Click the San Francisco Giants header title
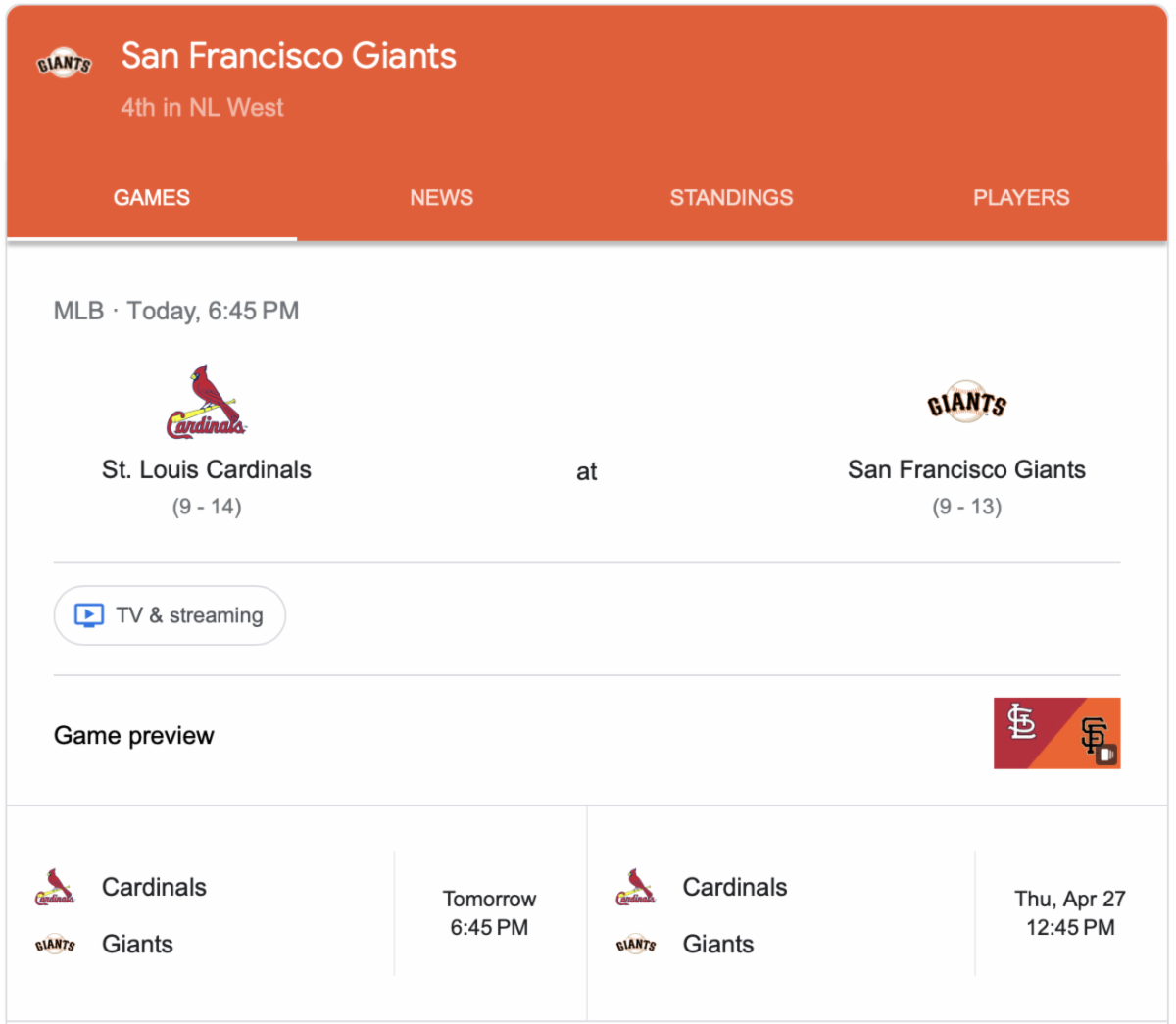The height and width of the screenshot is (1024, 1176). pyautogui.click(x=289, y=56)
